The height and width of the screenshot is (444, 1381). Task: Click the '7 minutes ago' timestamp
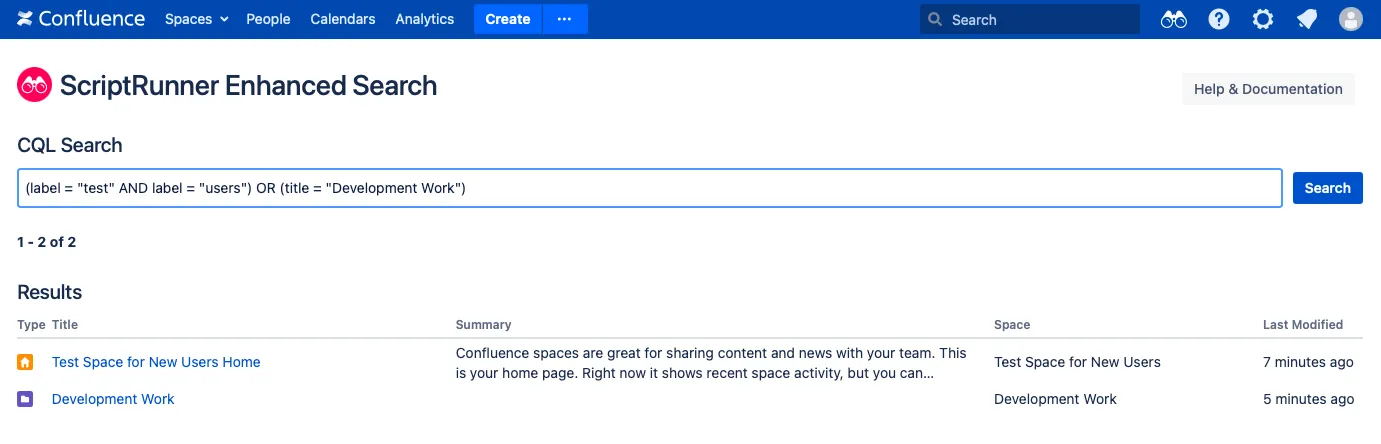pyautogui.click(x=1308, y=362)
